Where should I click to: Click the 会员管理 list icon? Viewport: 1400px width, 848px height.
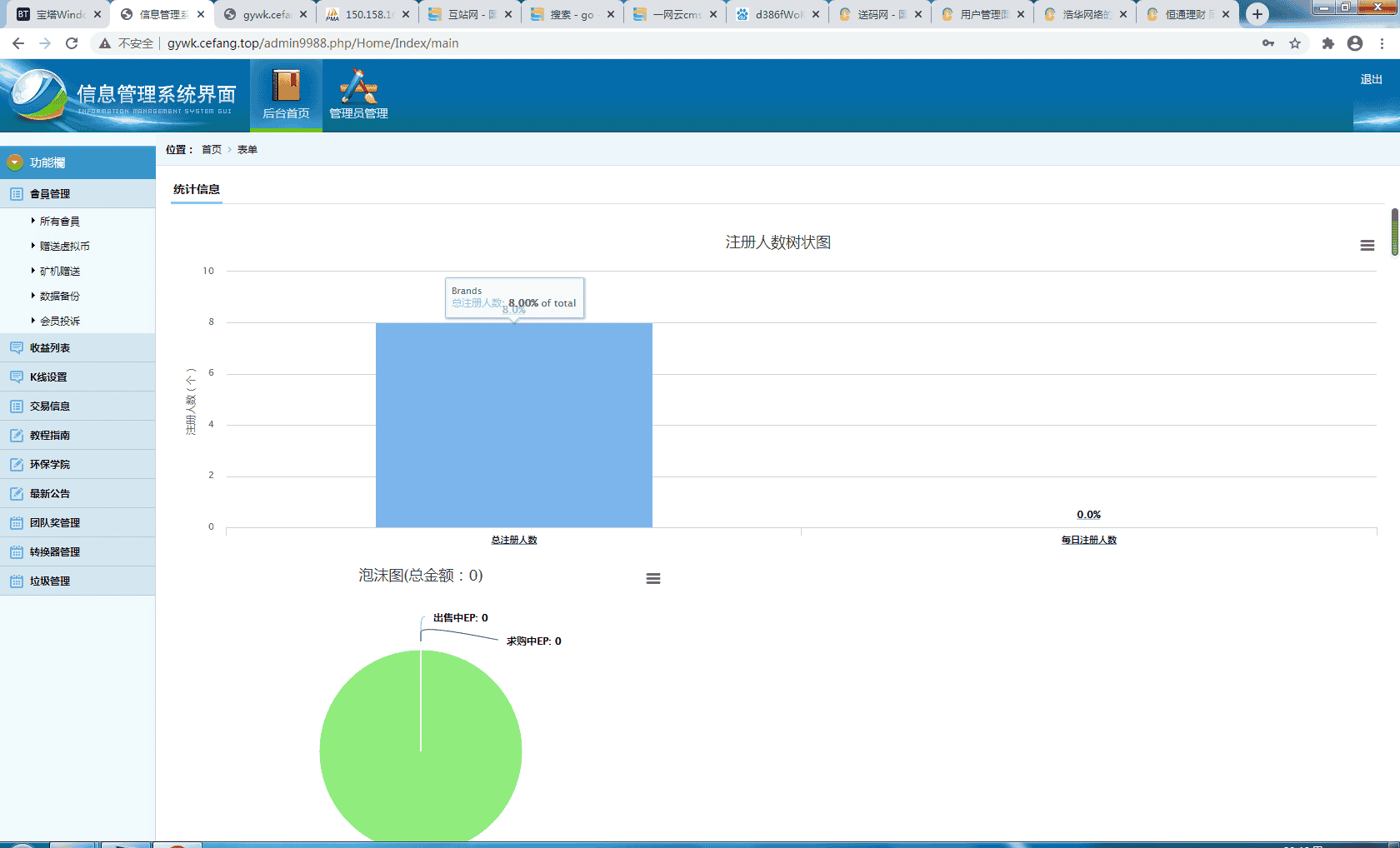point(17,193)
